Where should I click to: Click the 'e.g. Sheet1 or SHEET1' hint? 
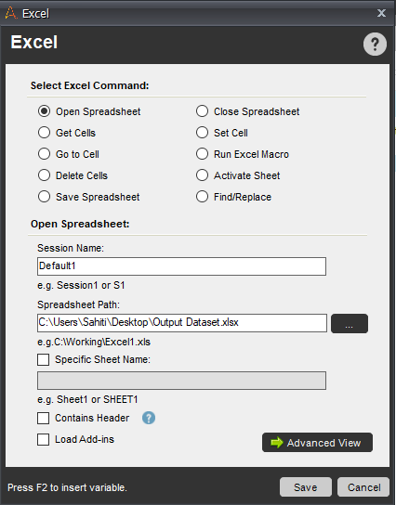pyautogui.click(x=87, y=399)
